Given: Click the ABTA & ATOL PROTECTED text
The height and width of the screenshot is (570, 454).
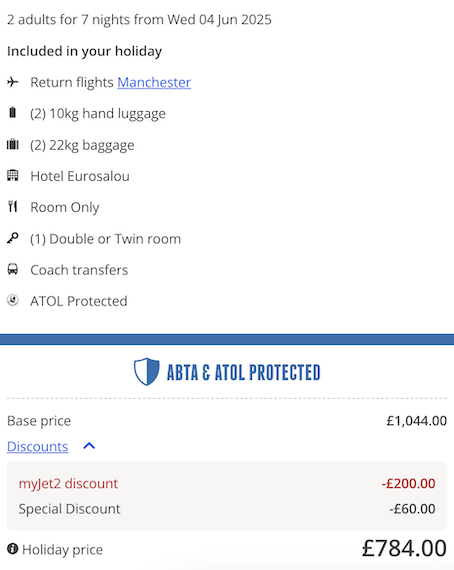Looking at the screenshot, I should pyautogui.click(x=244, y=372).
